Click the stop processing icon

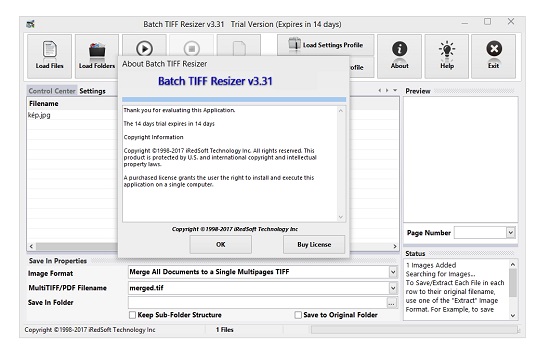(192, 48)
